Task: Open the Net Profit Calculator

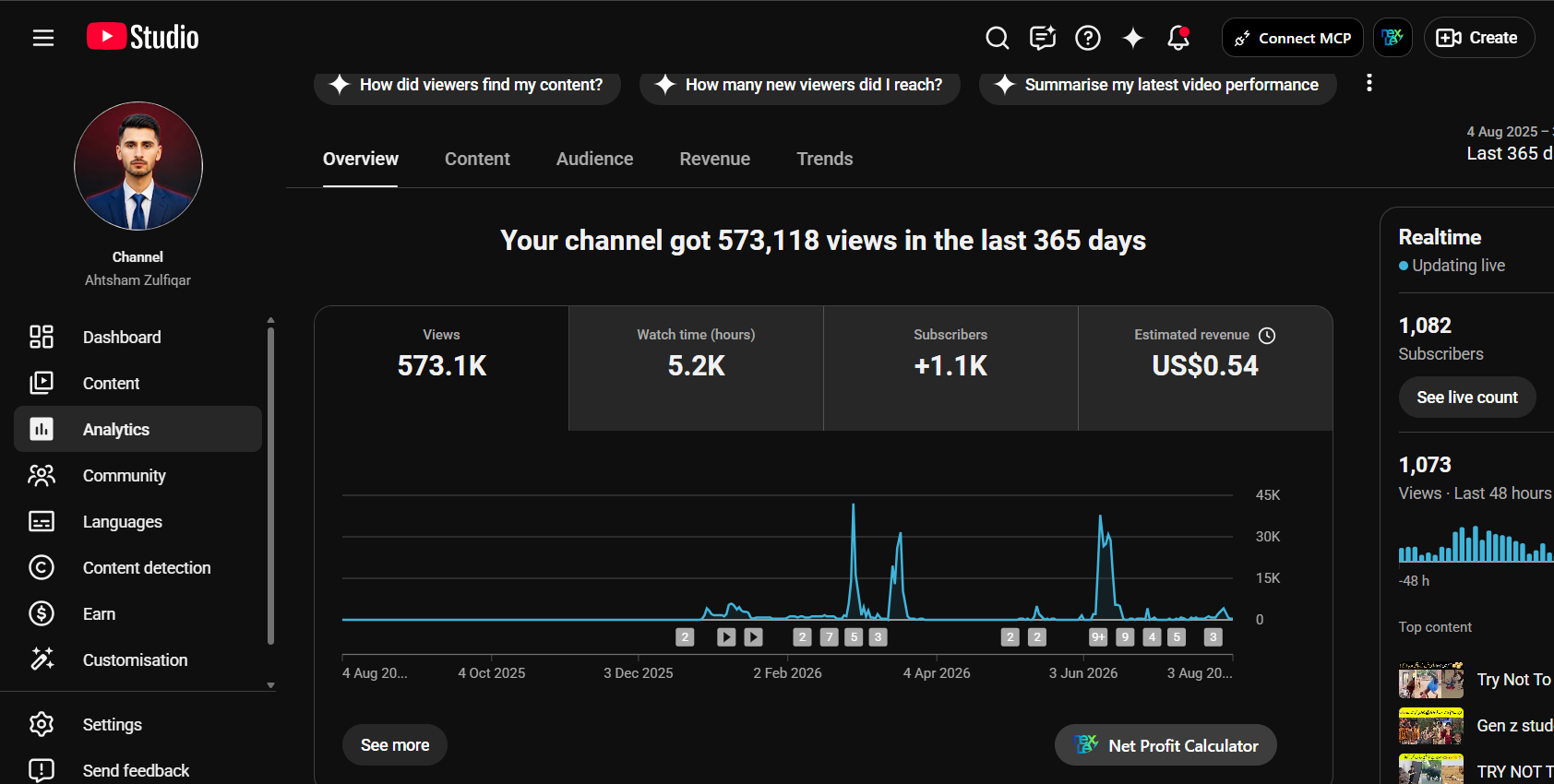Action: [1166, 745]
